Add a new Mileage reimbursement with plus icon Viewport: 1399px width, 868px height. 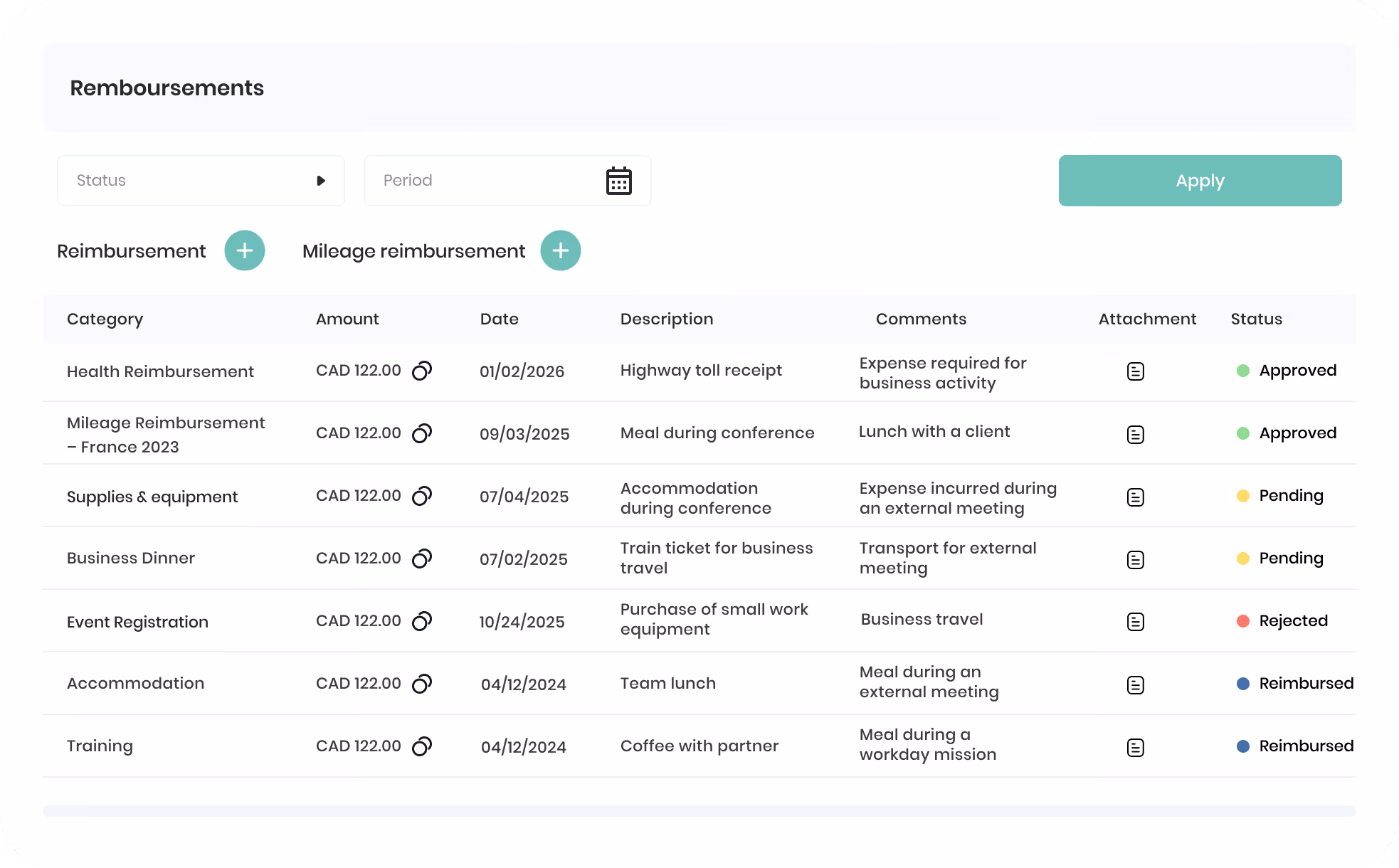(x=561, y=250)
